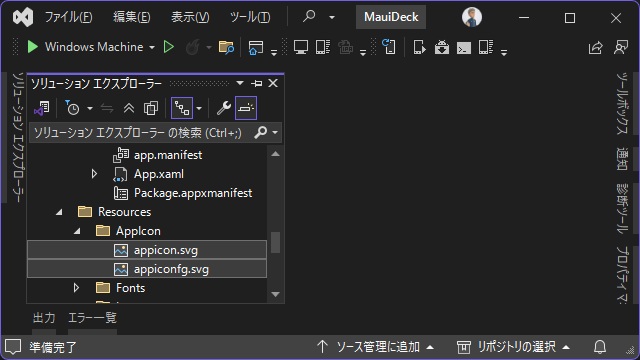The image size is (640, 360).
Task: Click the find in files folder icon
Action: pyautogui.click(x=226, y=47)
